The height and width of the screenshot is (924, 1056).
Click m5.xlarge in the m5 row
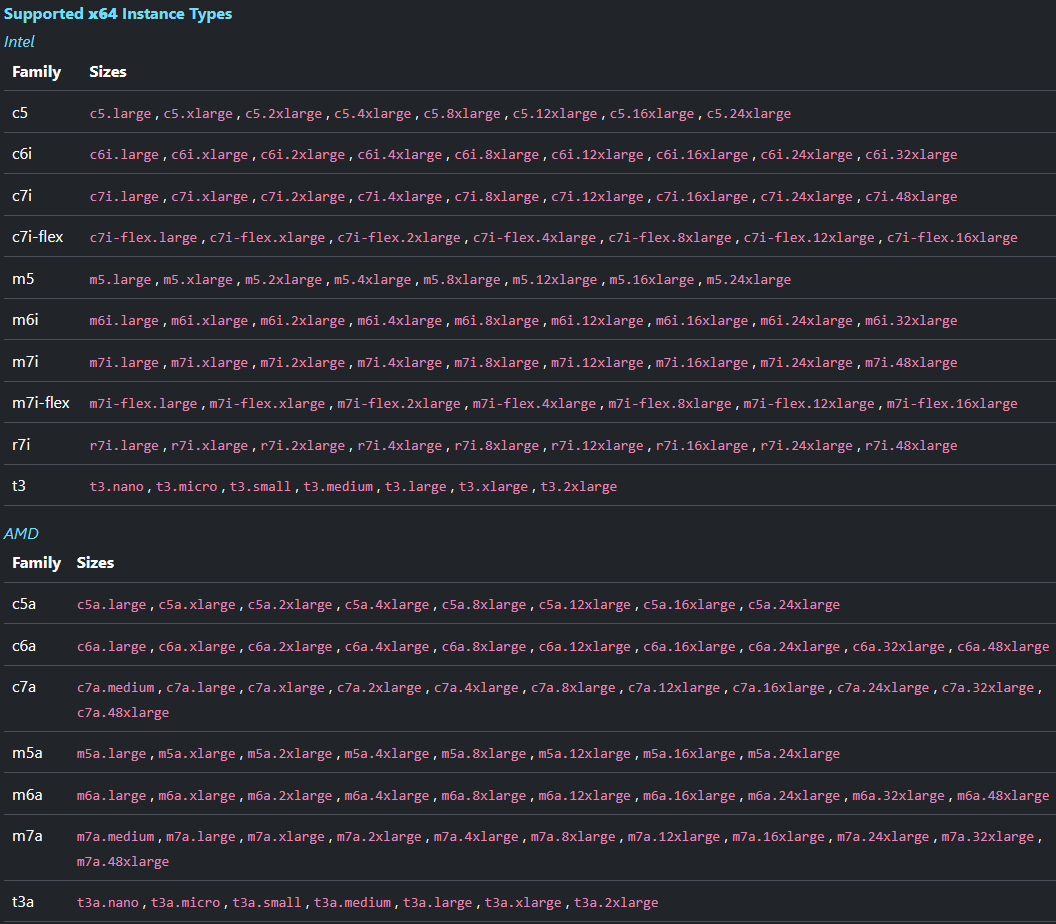tap(198, 279)
